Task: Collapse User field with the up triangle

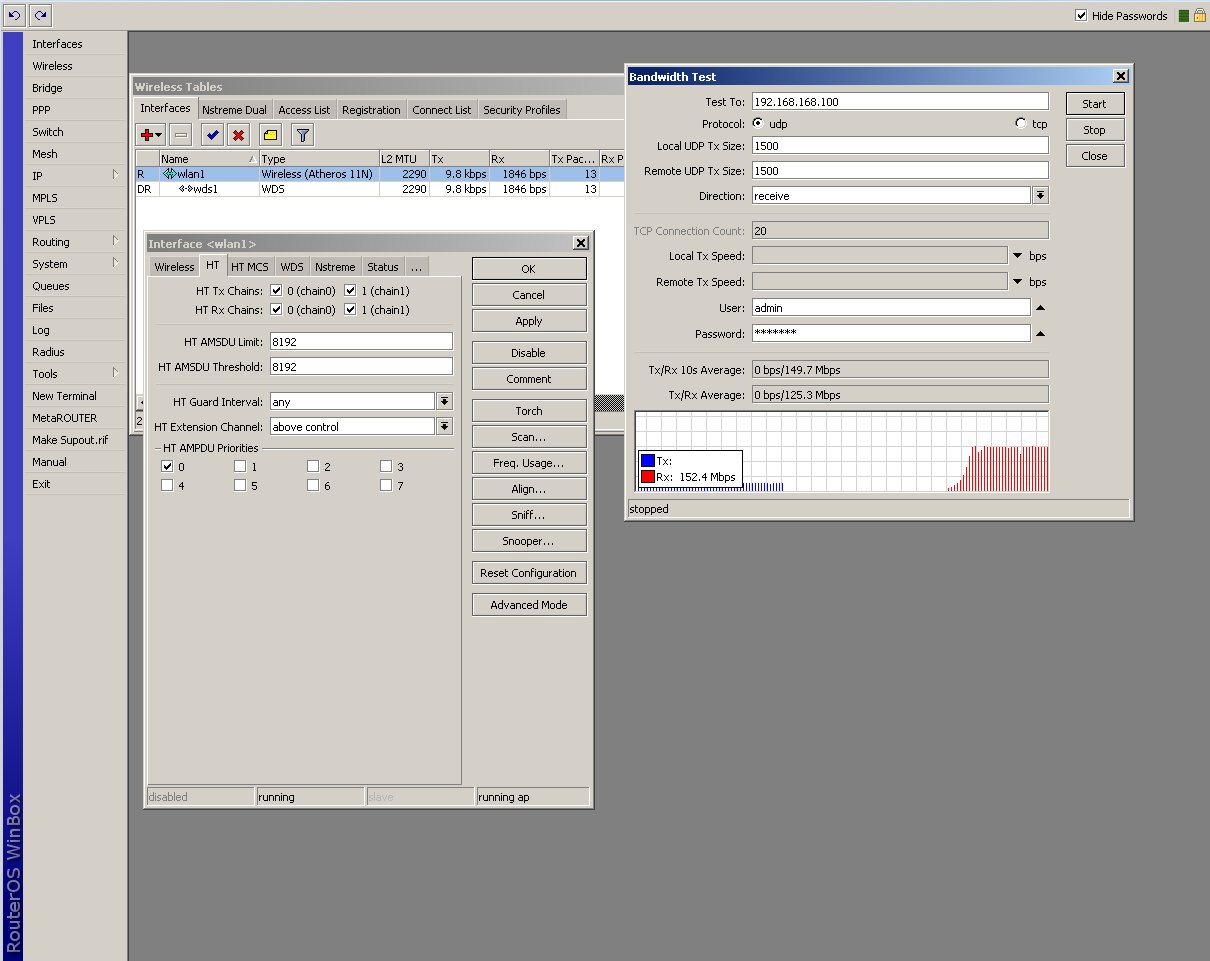Action: tap(1040, 308)
